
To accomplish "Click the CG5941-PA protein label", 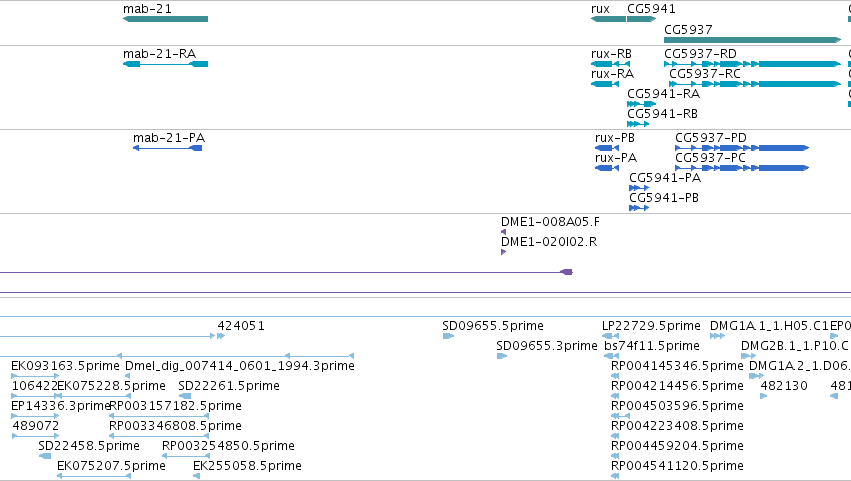I will point(665,178).
